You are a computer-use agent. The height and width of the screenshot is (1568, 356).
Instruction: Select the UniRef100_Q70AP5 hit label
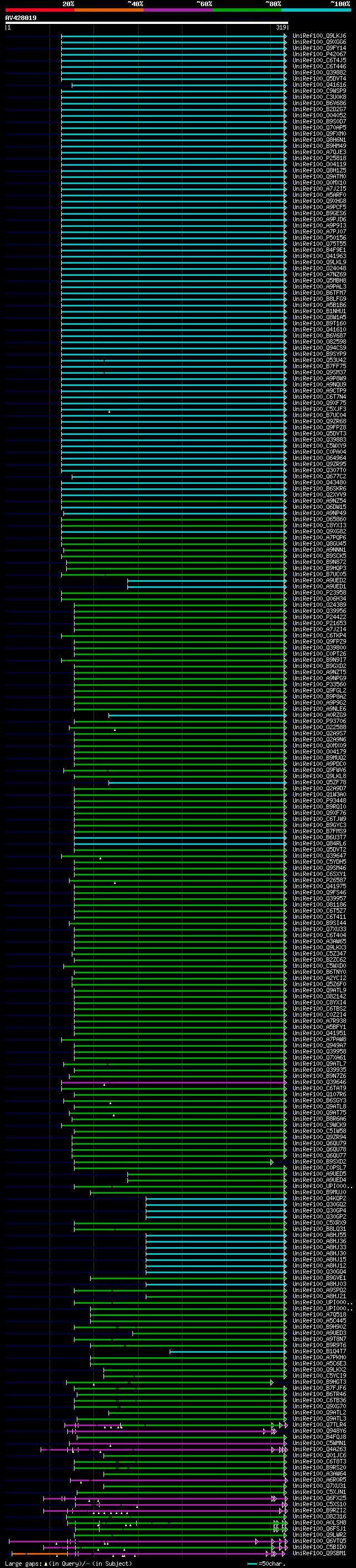coord(319,128)
